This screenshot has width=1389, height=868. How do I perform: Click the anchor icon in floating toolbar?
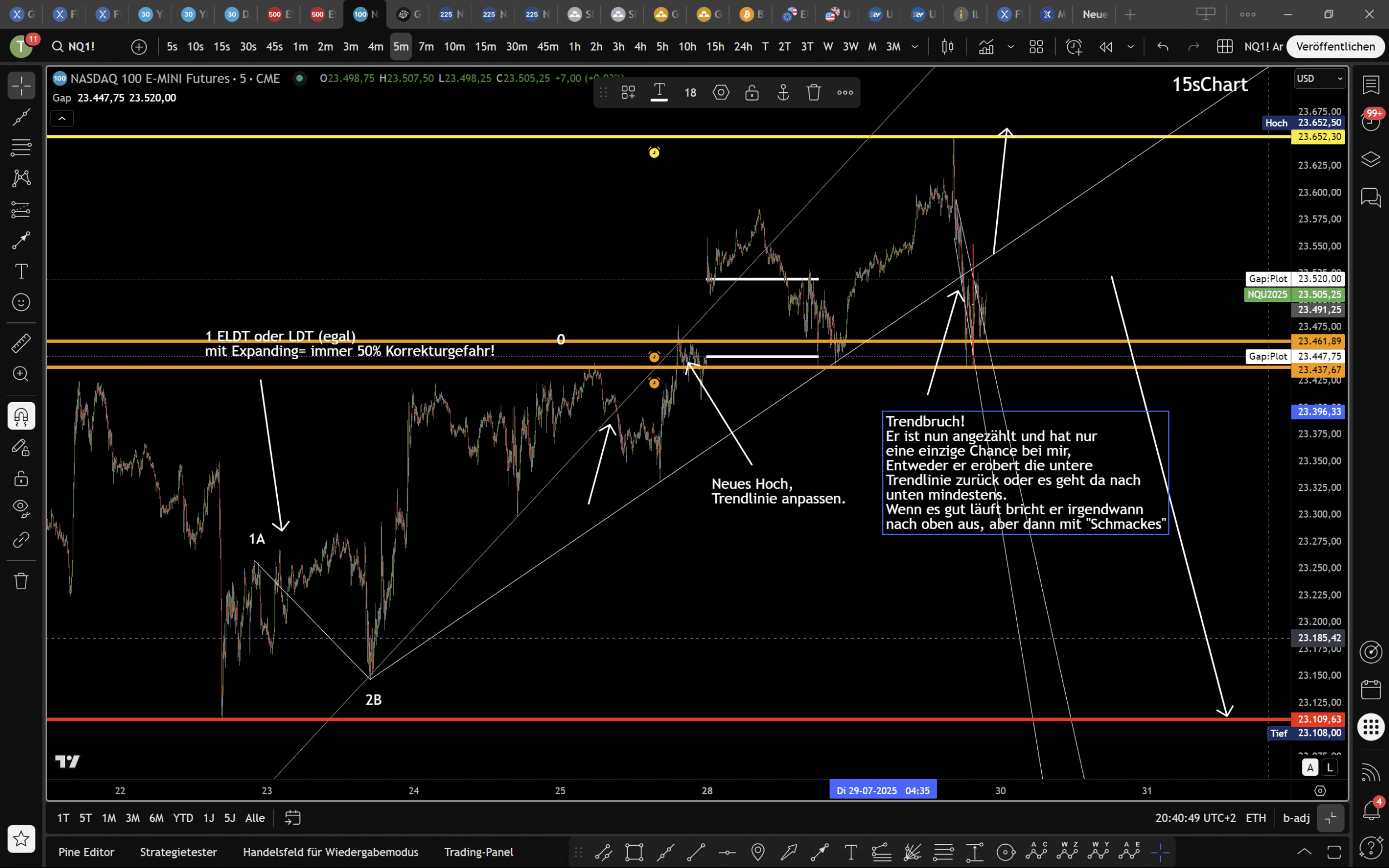[783, 92]
